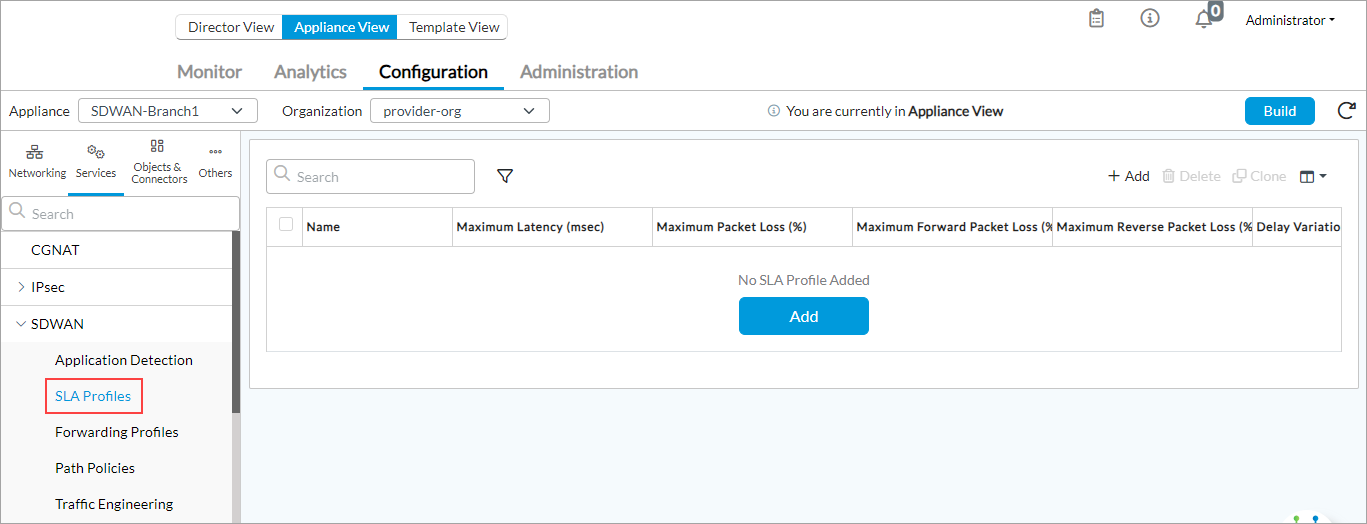Switch to Director View
This screenshot has height=524, width=1367.
(x=231, y=27)
